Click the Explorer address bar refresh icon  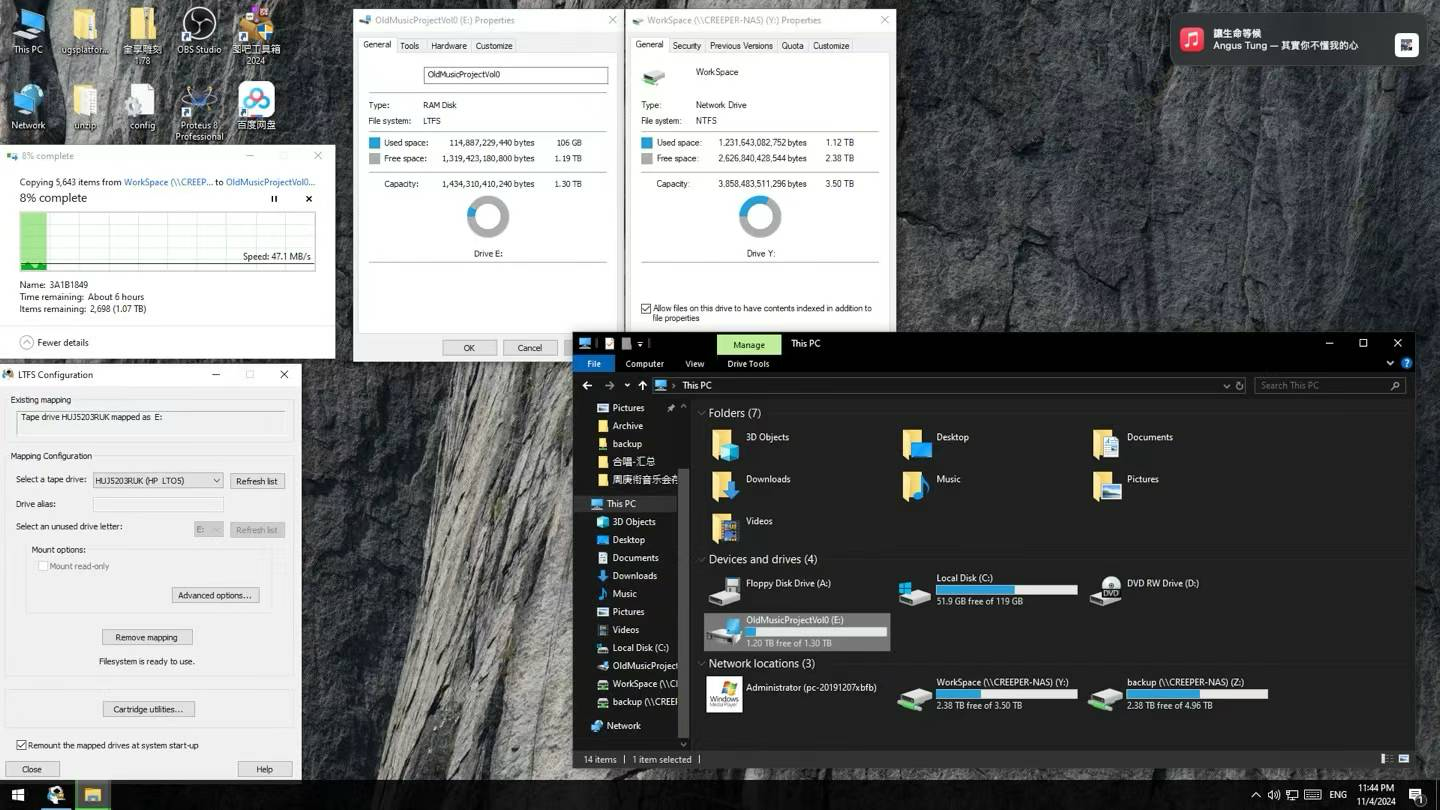tap(1240, 386)
